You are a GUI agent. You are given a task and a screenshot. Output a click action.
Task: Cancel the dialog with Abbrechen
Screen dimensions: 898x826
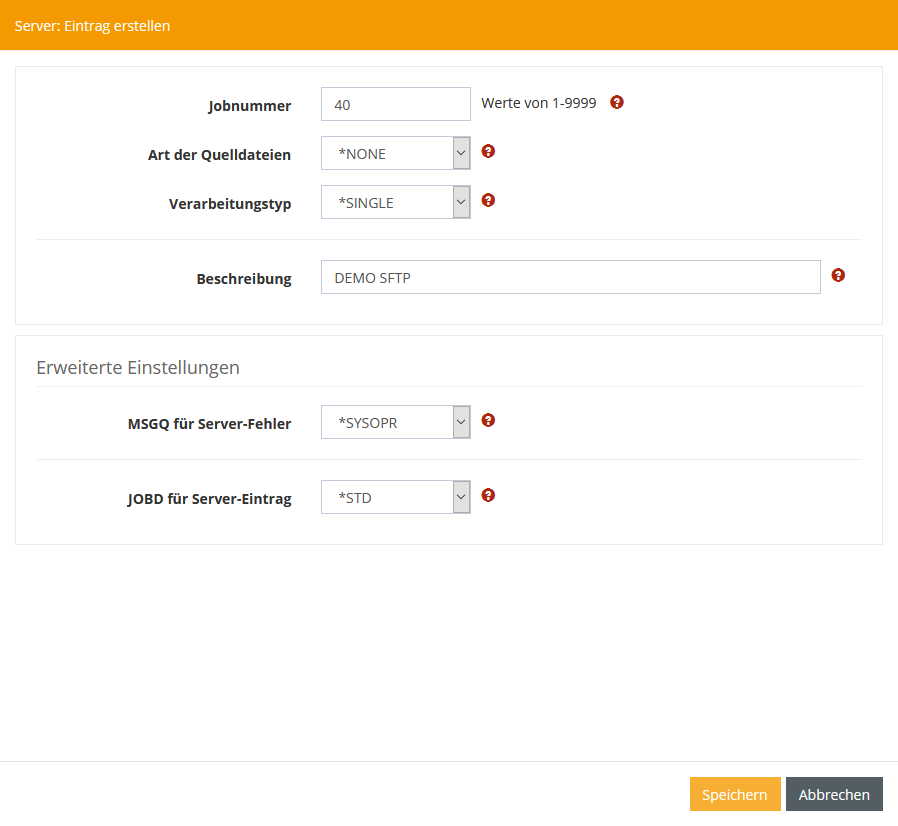pos(834,795)
